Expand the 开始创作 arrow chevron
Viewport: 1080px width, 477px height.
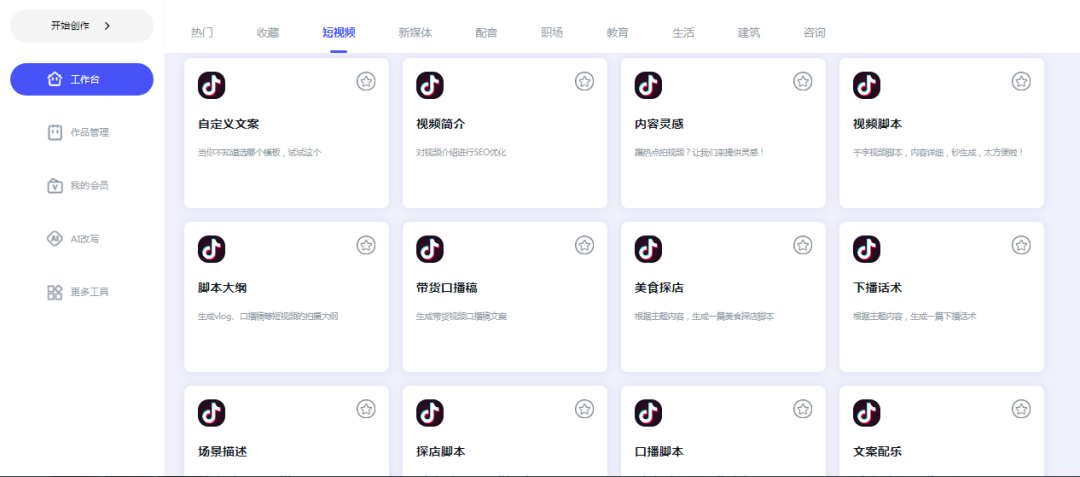coord(107,25)
